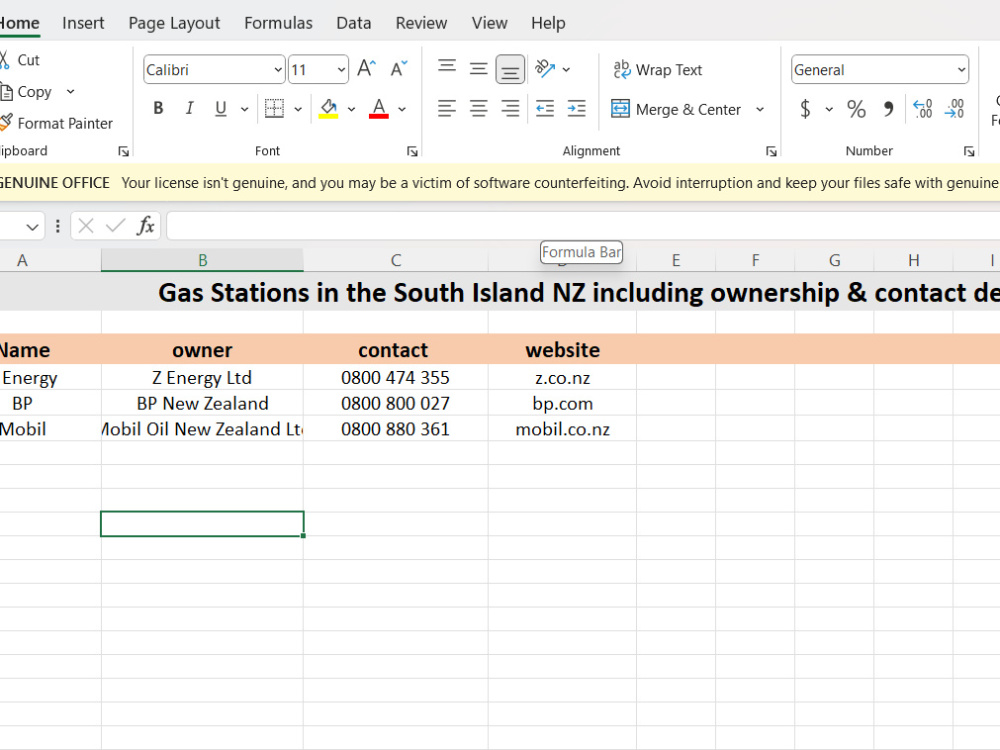Click the Decrease Indent icon
Image resolution: width=1000 pixels, height=750 pixels.
[x=545, y=108]
